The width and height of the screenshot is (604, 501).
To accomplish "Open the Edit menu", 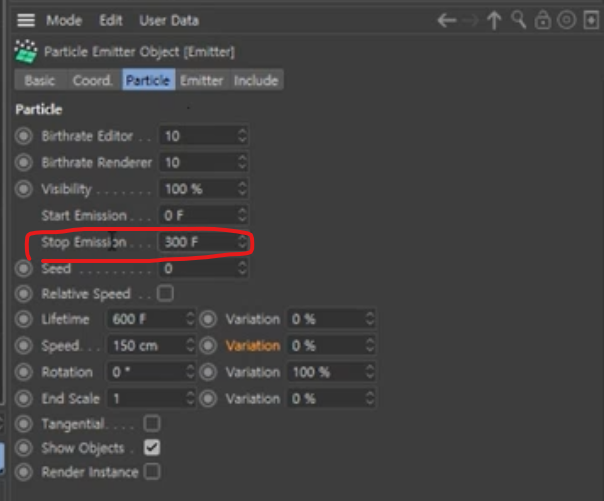I will pos(111,20).
